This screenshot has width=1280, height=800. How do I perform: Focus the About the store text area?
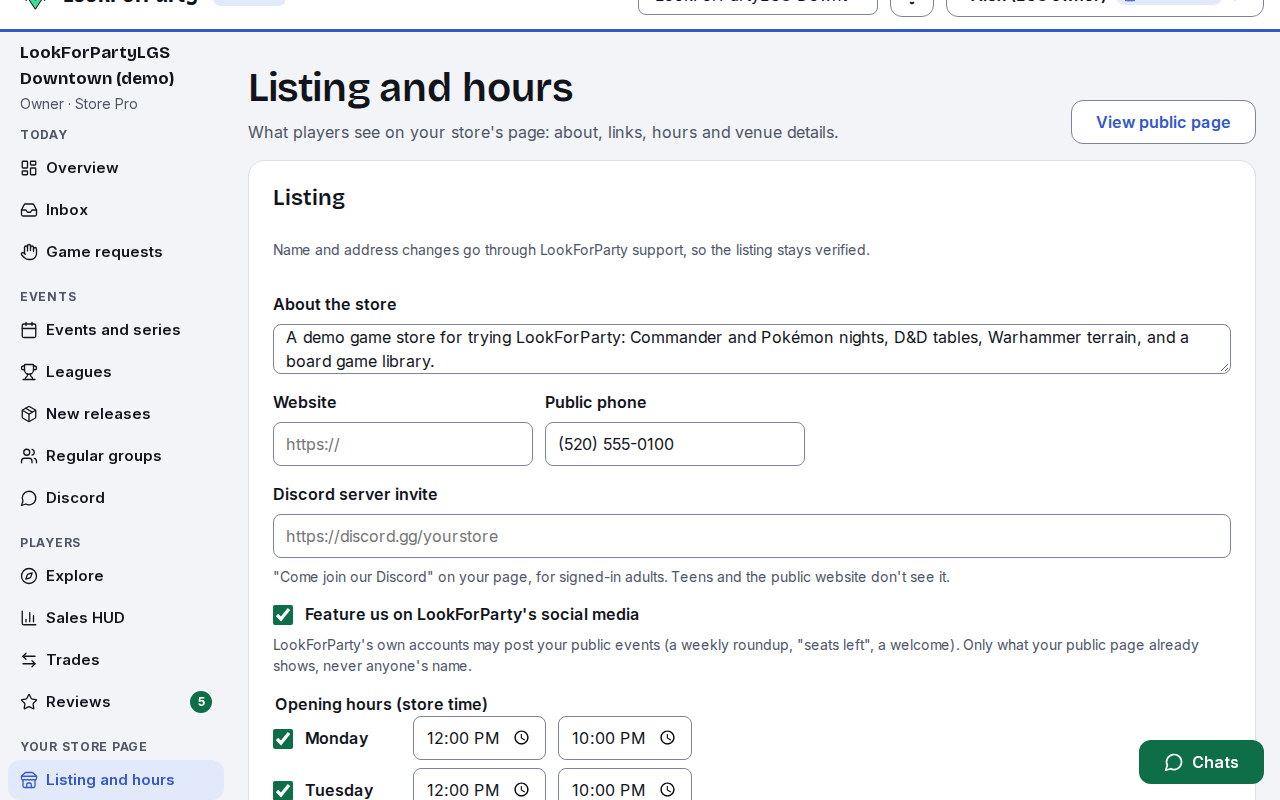(x=752, y=349)
